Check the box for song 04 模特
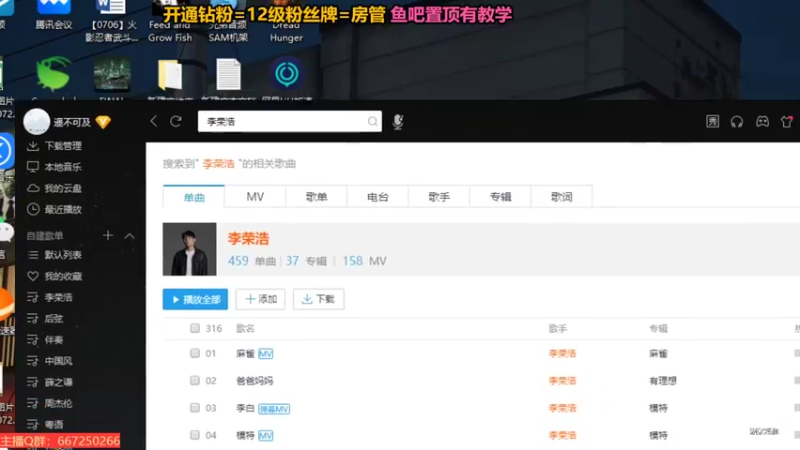Viewport: 800px width, 450px height. [x=195, y=435]
